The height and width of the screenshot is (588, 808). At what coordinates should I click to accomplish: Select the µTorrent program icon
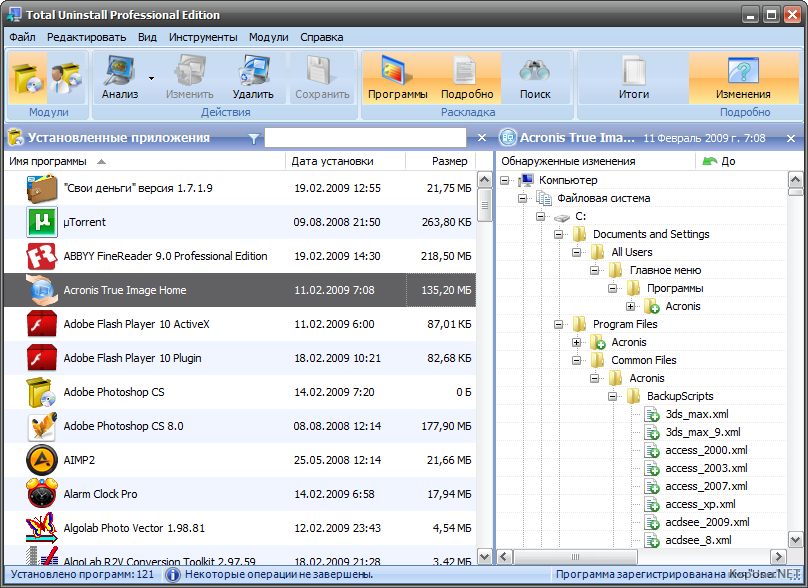42,222
